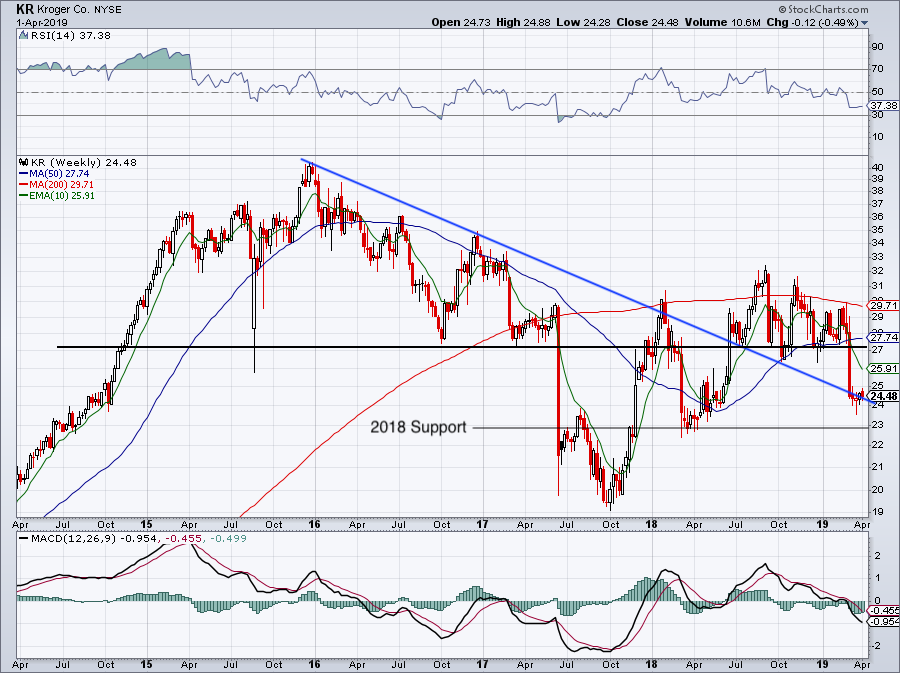Click the KR ticker symbol in the header
This screenshot has width=900, height=673.
pyautogui.click(x=24, y=10)
